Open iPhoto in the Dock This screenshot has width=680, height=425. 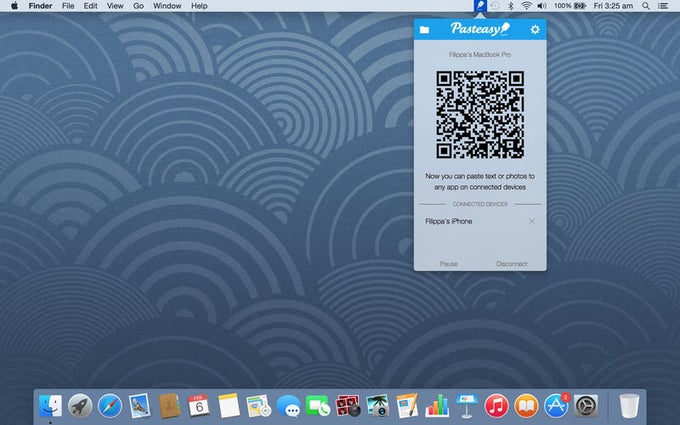pos(377,406)
